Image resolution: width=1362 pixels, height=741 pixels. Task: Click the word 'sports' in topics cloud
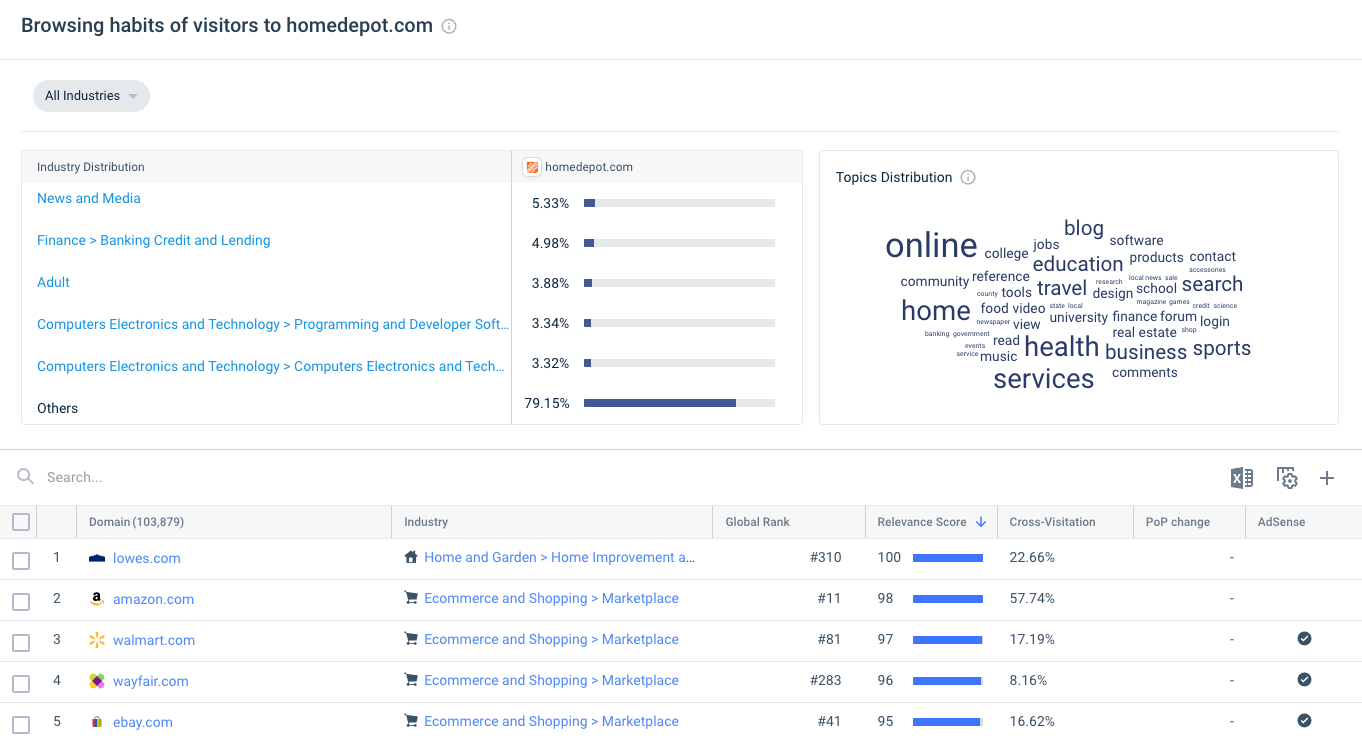click(1222, 348)
